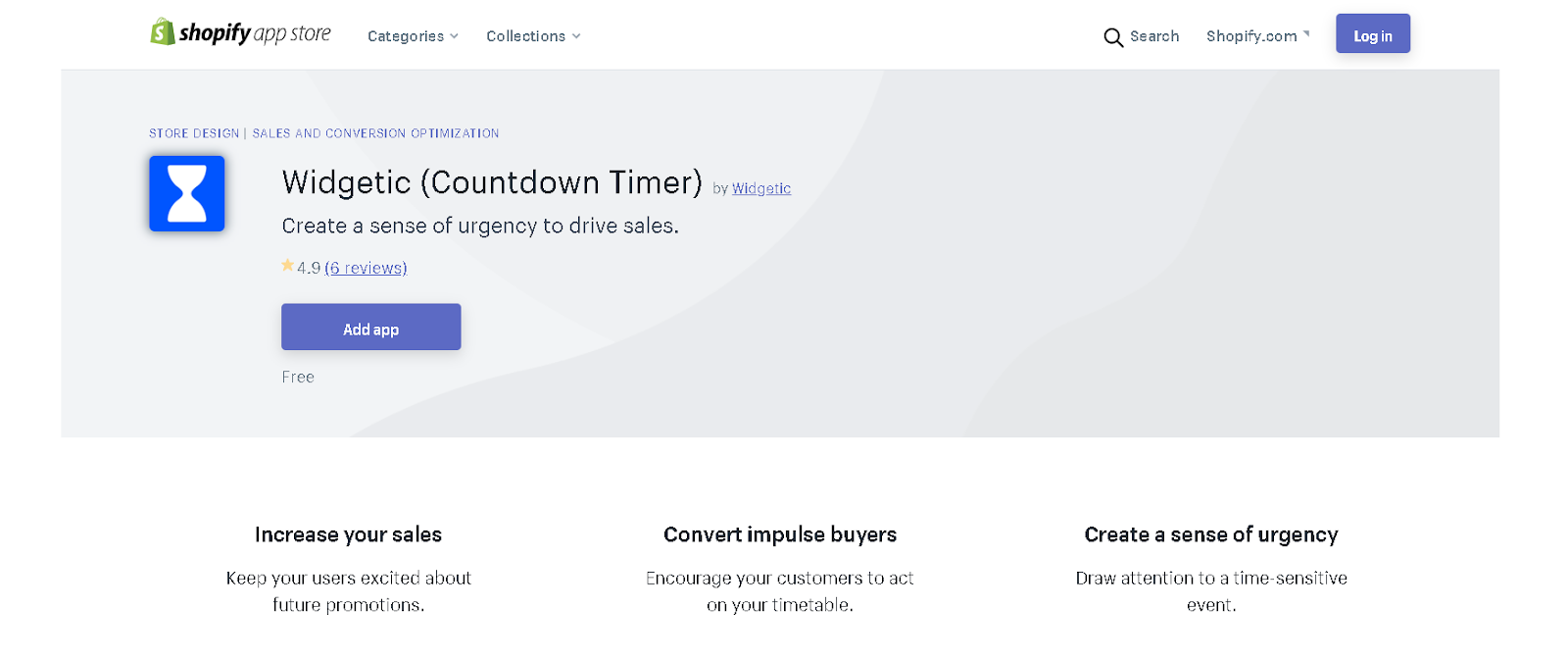The image size is (1568, 659).
Task: Expand the Categories dropdown menu
Action: 413,36
